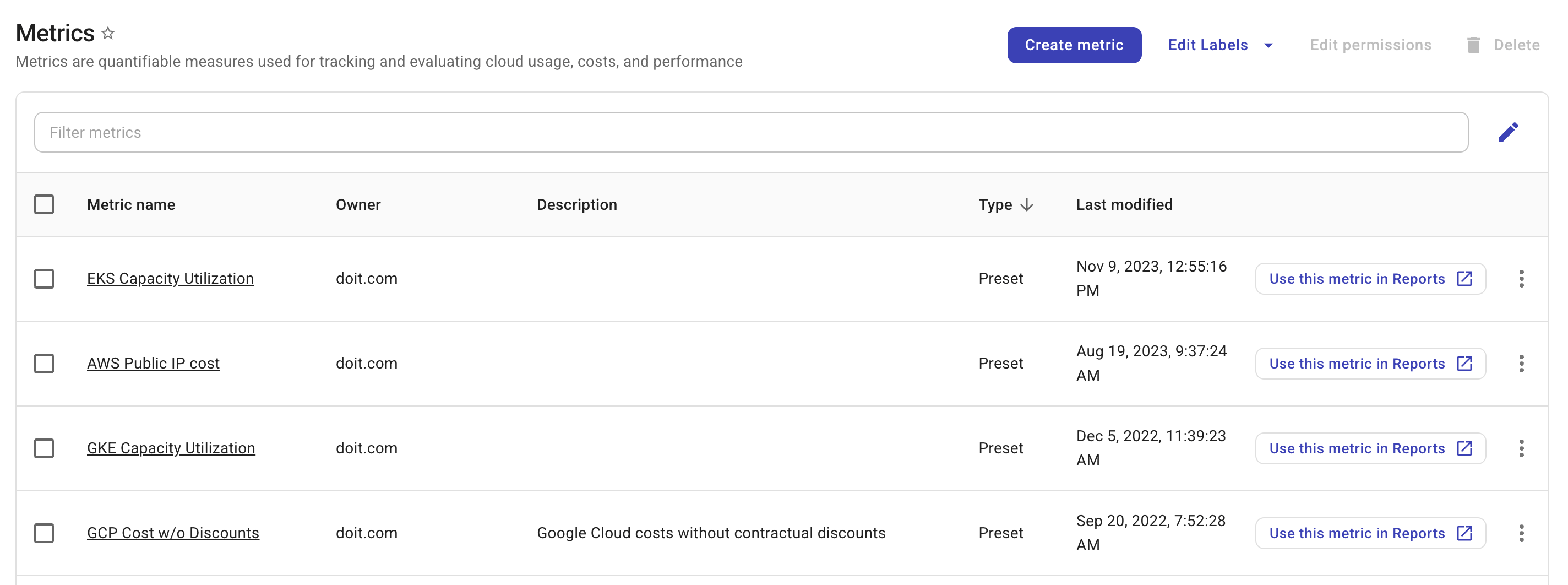Tick the GCP Cost w/o Discounts checkbox

click(x=44, y=533)
